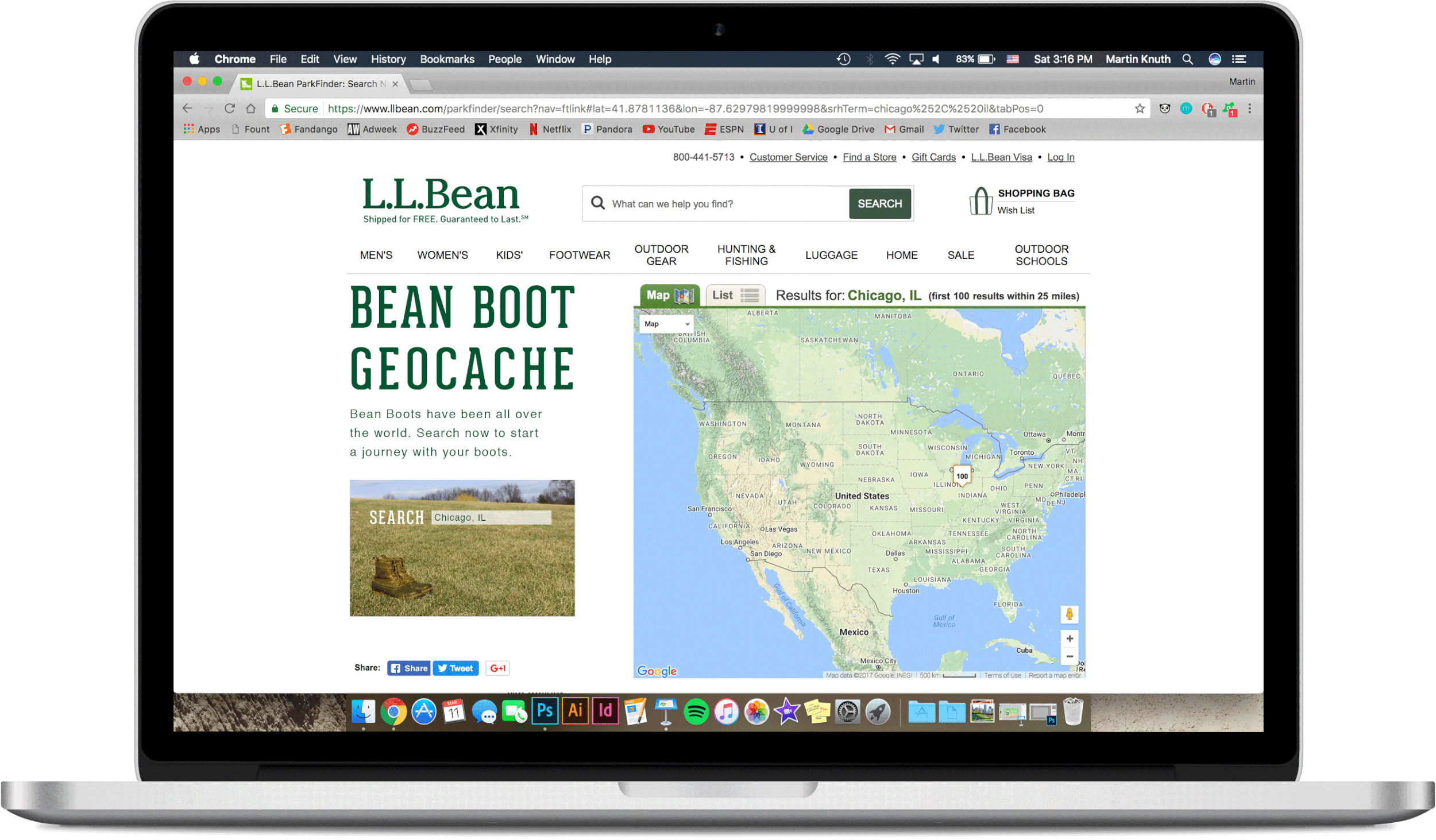Open the Bookmarks menu
The height and width of the screenshot is (840, 1436).
(447, 59)
